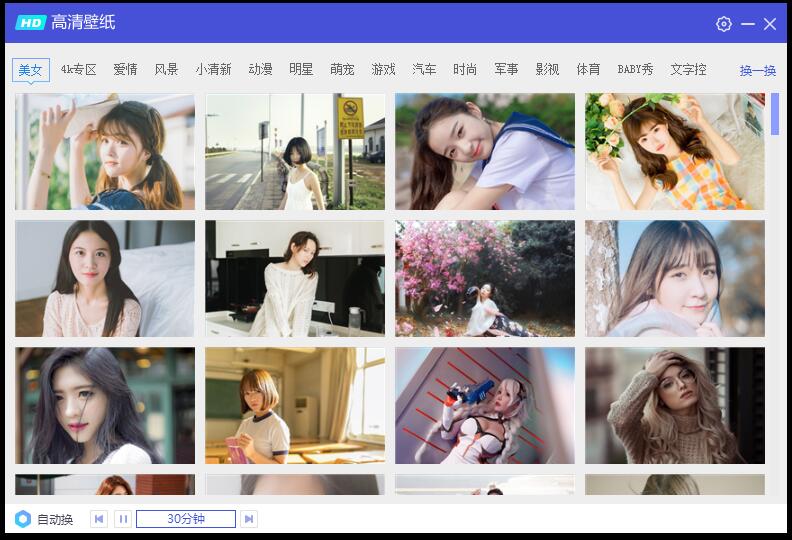Select wallpaper of curly-haired woman in sweater
This screenshot has height=540, width=792.
coord(675,405)
